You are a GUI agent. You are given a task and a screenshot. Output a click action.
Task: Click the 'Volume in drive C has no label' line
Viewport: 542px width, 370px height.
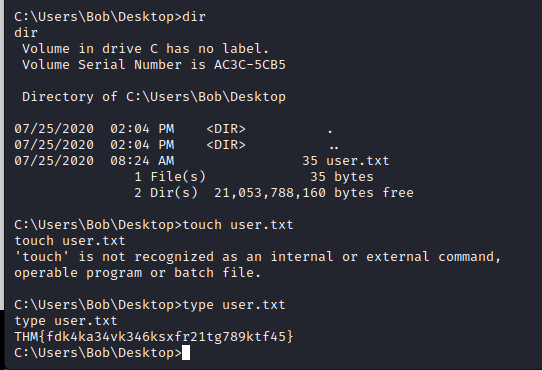[146, 49]
